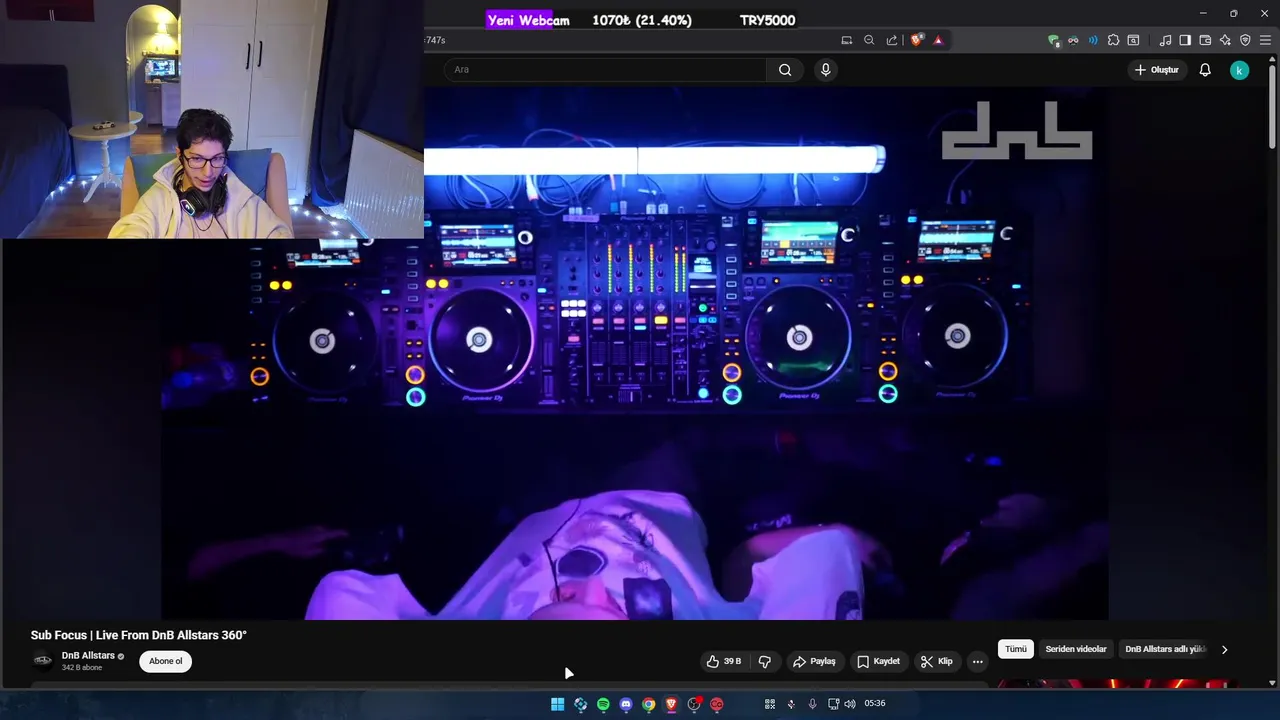Screen dimensions: 1280x720
Task: Click the Brave VPN shield icon
Action: tap(1245, 40)
